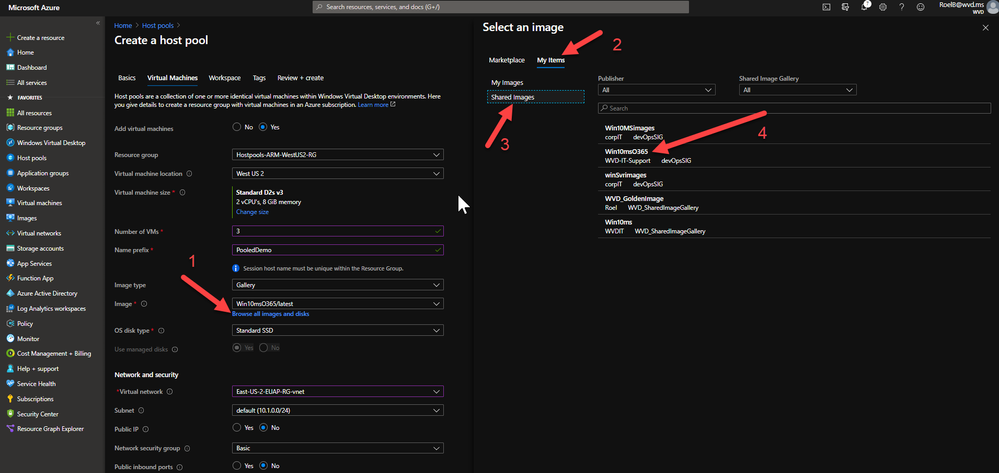
Task: Open Shared Image Gallery filter dropdown
Action: click(798, 91)
